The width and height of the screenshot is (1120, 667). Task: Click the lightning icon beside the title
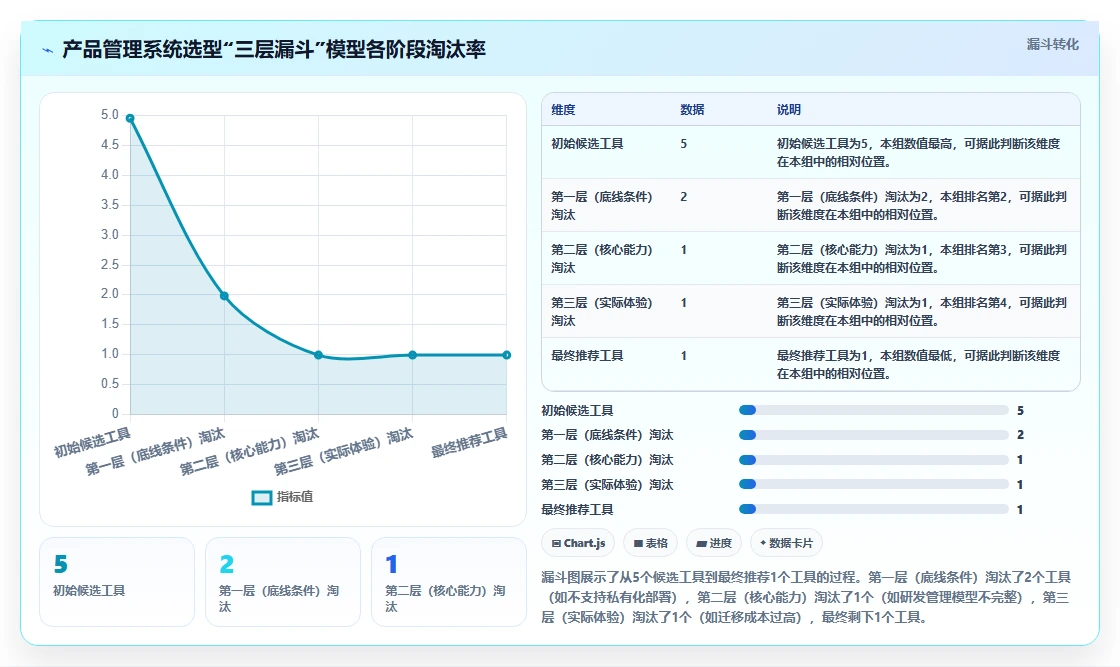48,50
